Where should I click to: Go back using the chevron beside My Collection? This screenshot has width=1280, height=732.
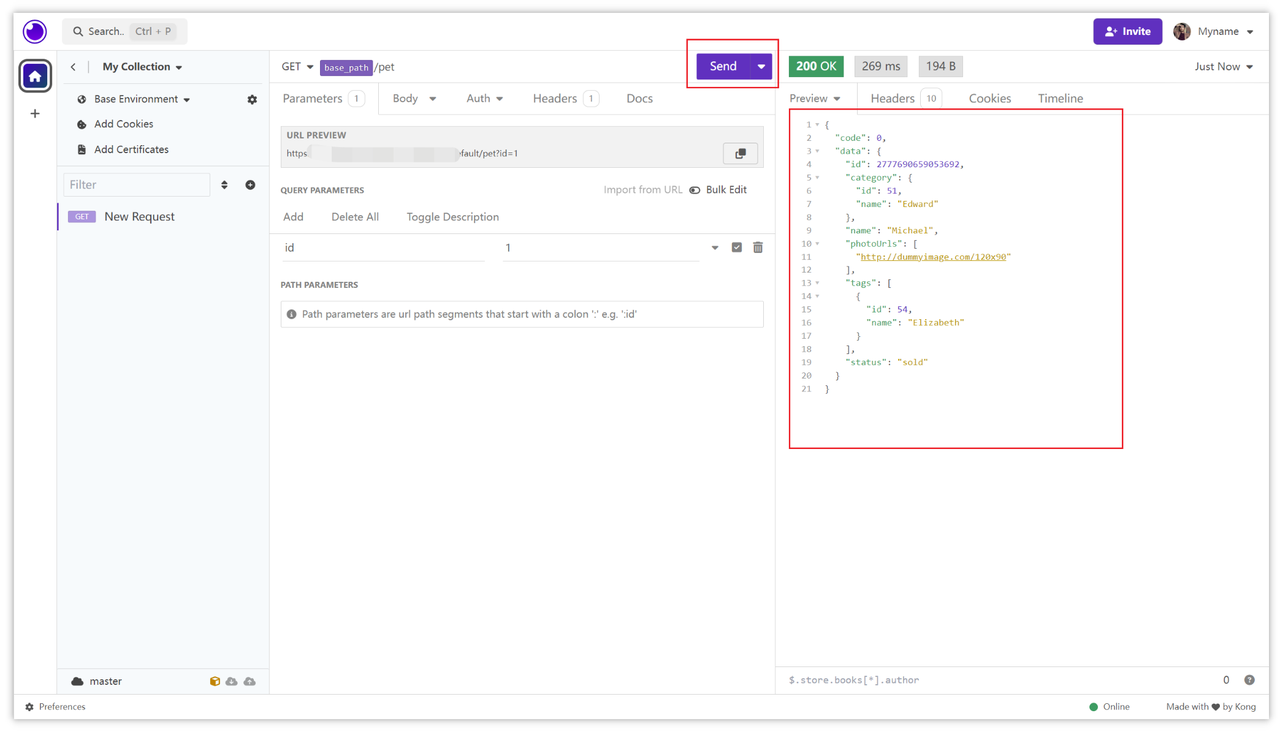point(73,67)
